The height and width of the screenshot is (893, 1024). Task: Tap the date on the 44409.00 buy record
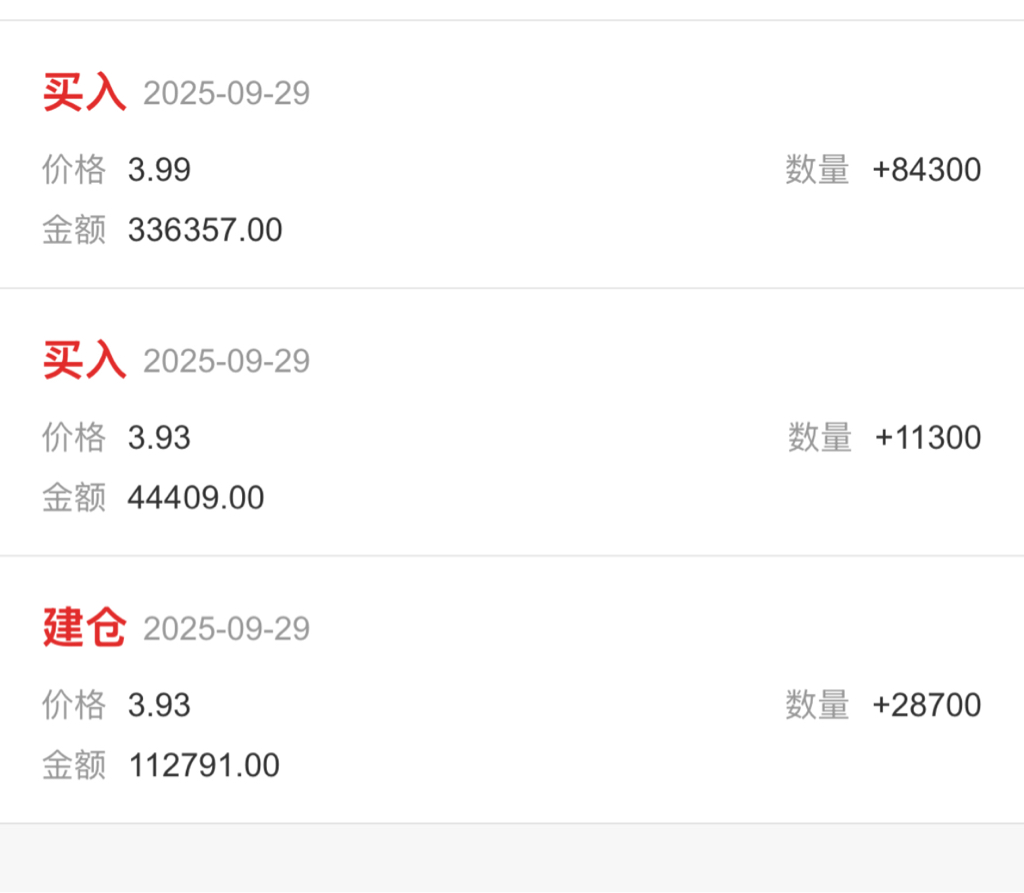226,360
